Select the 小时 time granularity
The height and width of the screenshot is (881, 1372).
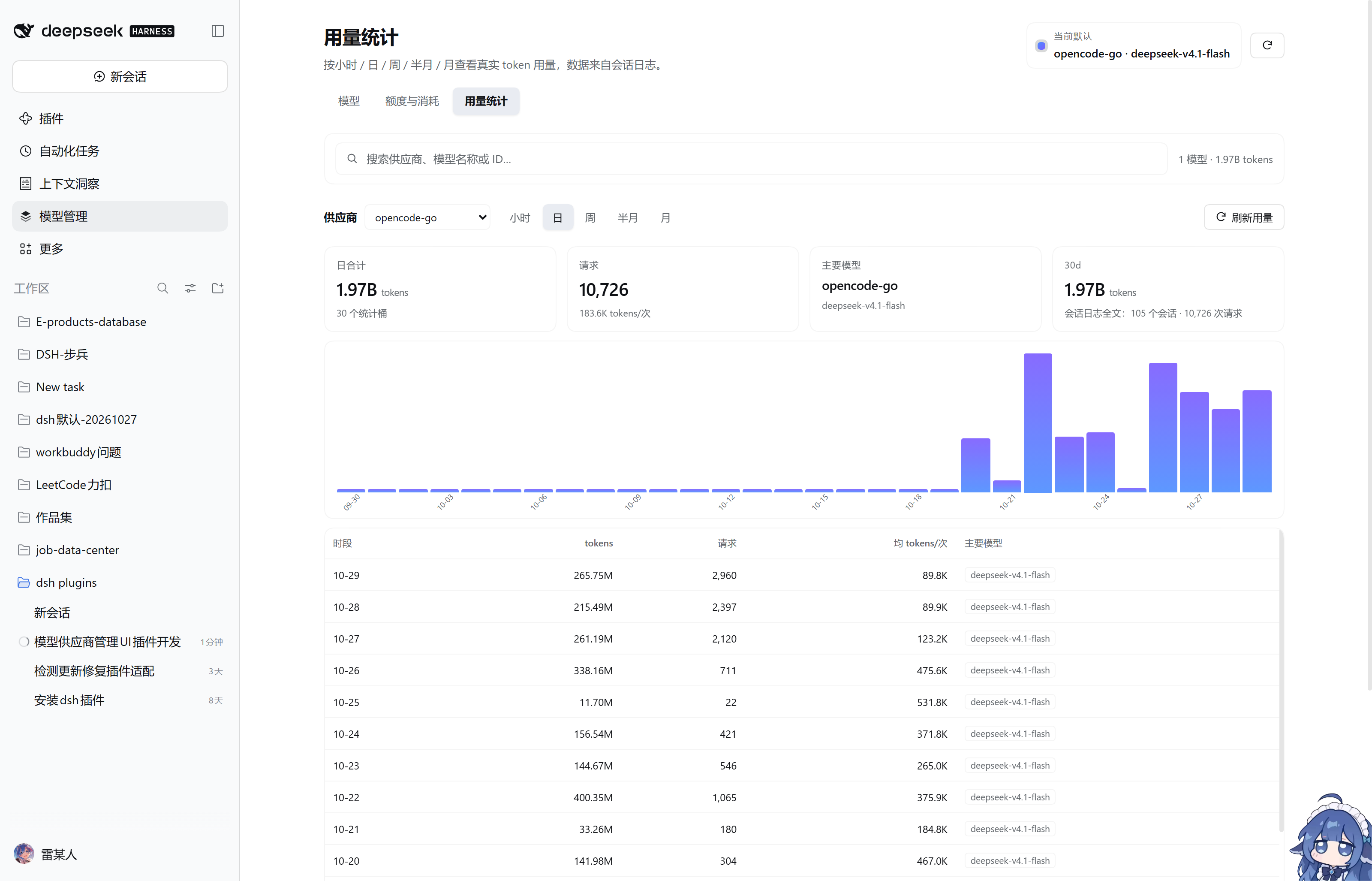(x=520, y=217)
